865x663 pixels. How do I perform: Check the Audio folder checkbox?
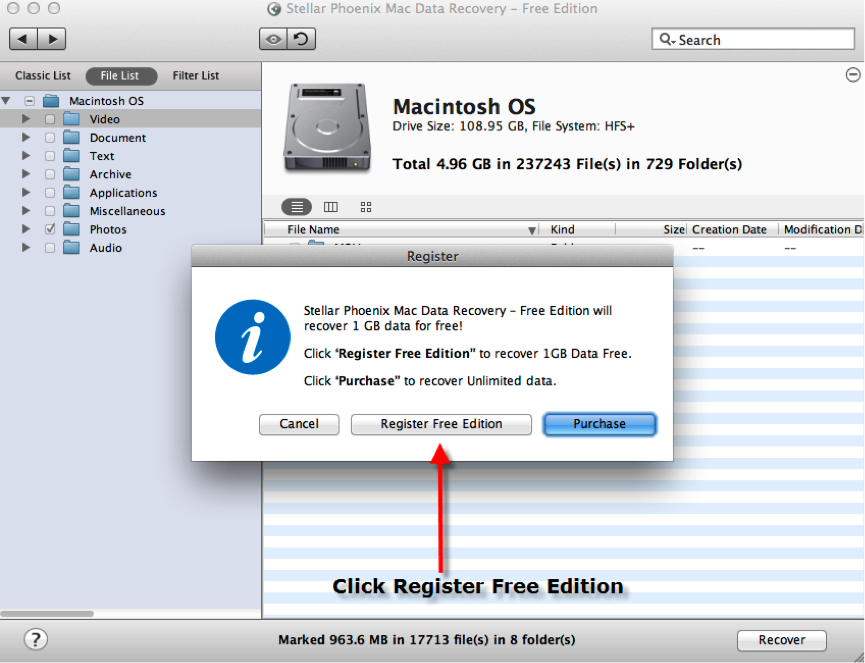[50, 248]
